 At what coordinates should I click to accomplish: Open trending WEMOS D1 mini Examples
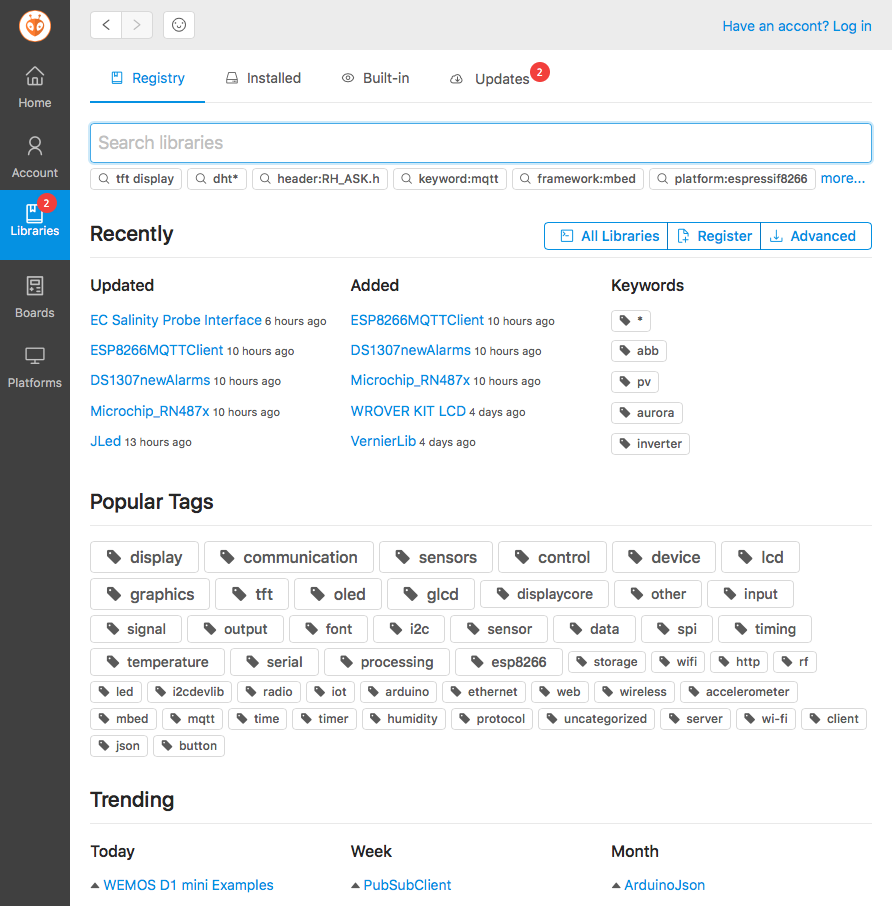click(x=188, y=885)
